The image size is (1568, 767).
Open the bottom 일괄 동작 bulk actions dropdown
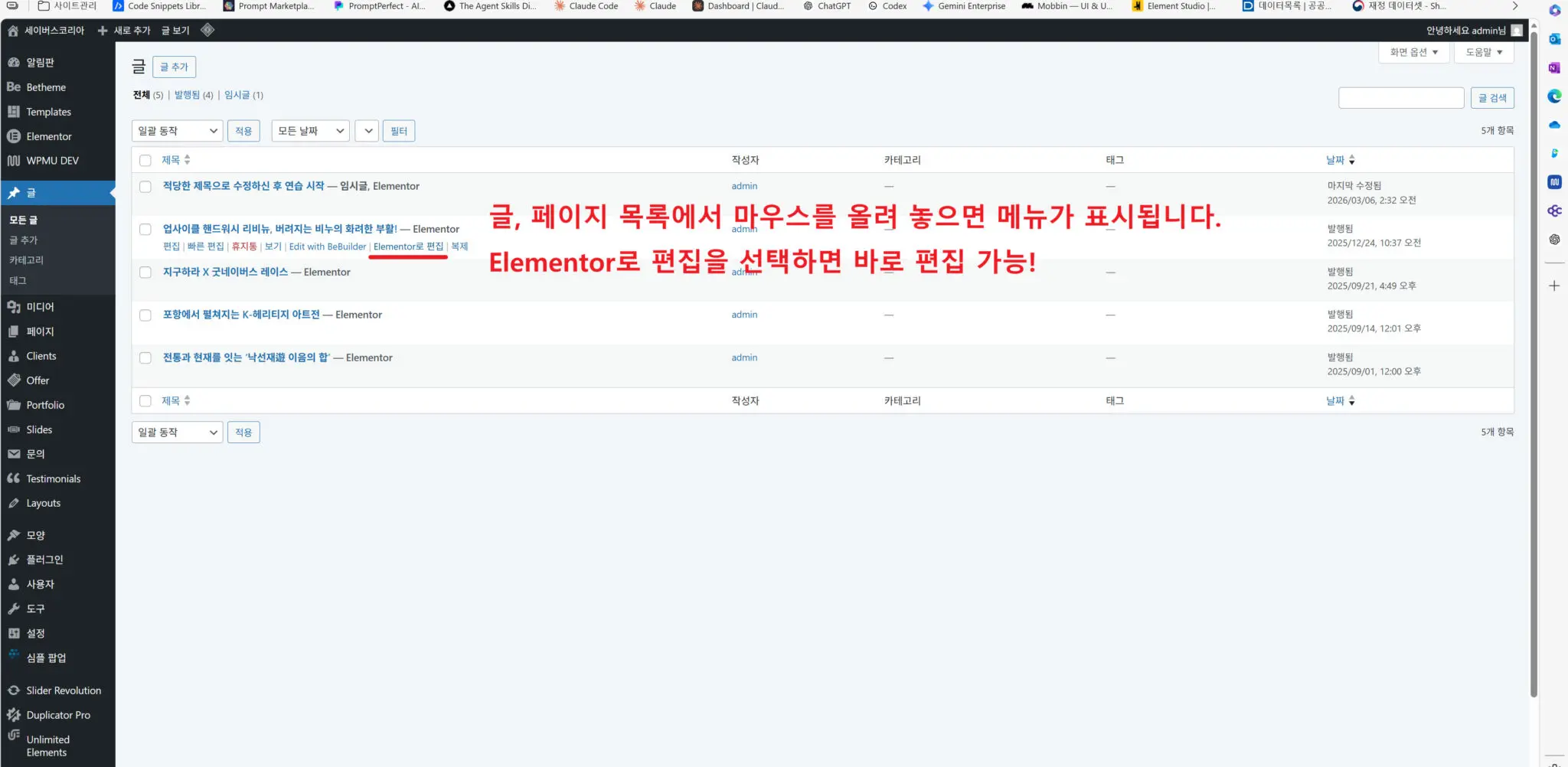[178, 432]
